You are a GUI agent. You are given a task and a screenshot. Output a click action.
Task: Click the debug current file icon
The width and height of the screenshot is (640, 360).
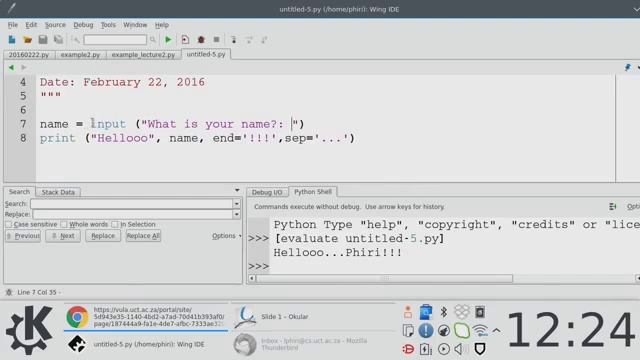185,40
